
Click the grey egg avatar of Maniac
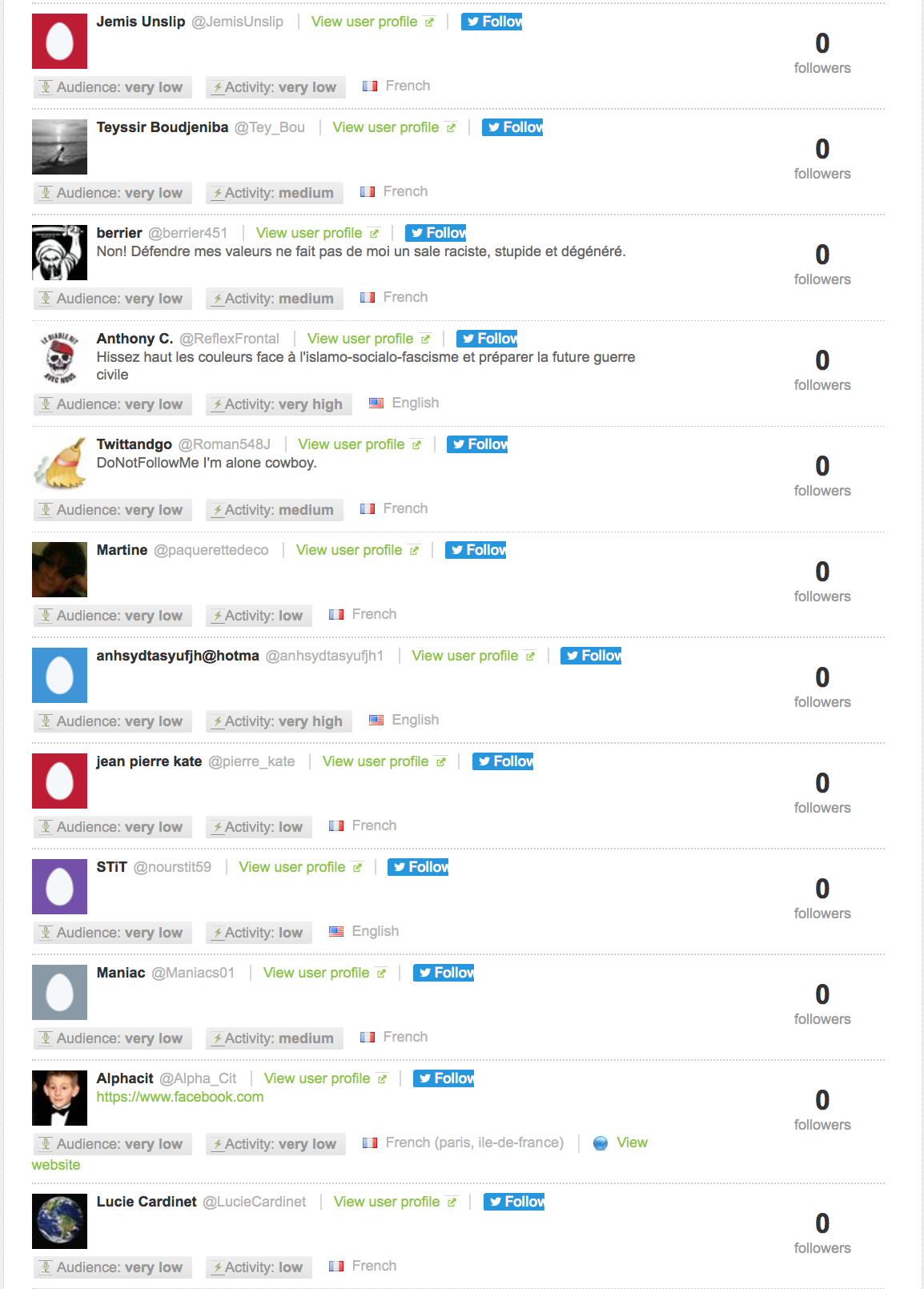[x=59, y=992]
